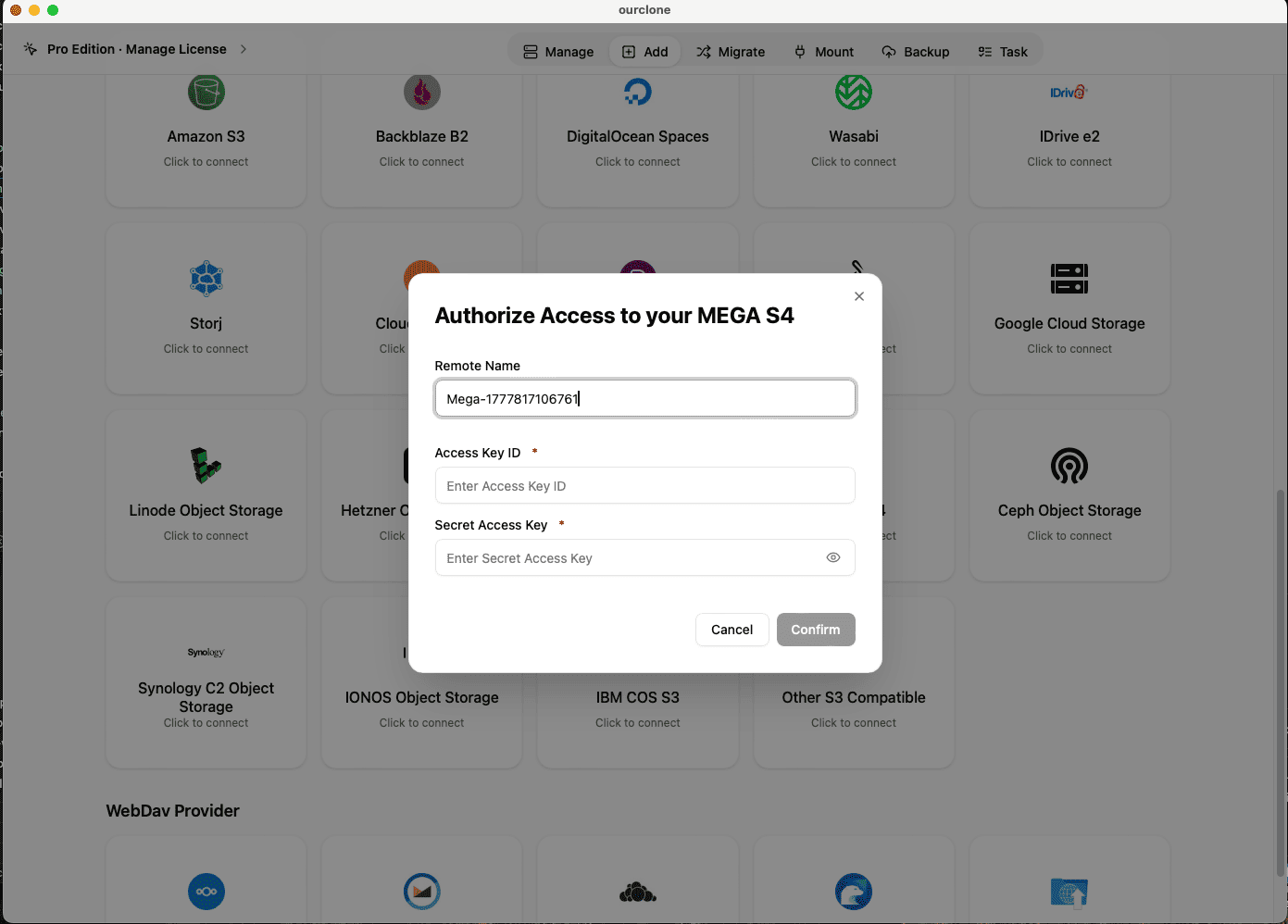Viewport: 1288px width, 924px height.
Task: Click the Synology C2 Object Storage label
Action: 206,697
